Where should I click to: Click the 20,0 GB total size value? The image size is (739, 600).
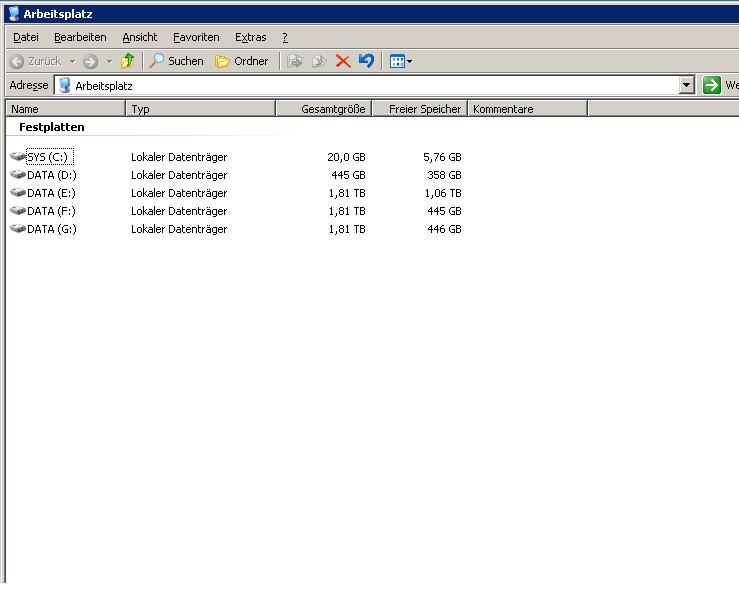pyautogui.click(x=346, y=157)
